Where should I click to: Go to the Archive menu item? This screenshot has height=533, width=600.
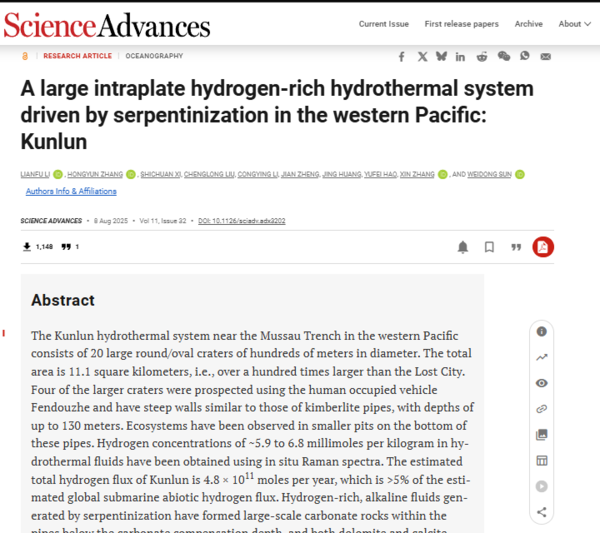coord(528,24)
